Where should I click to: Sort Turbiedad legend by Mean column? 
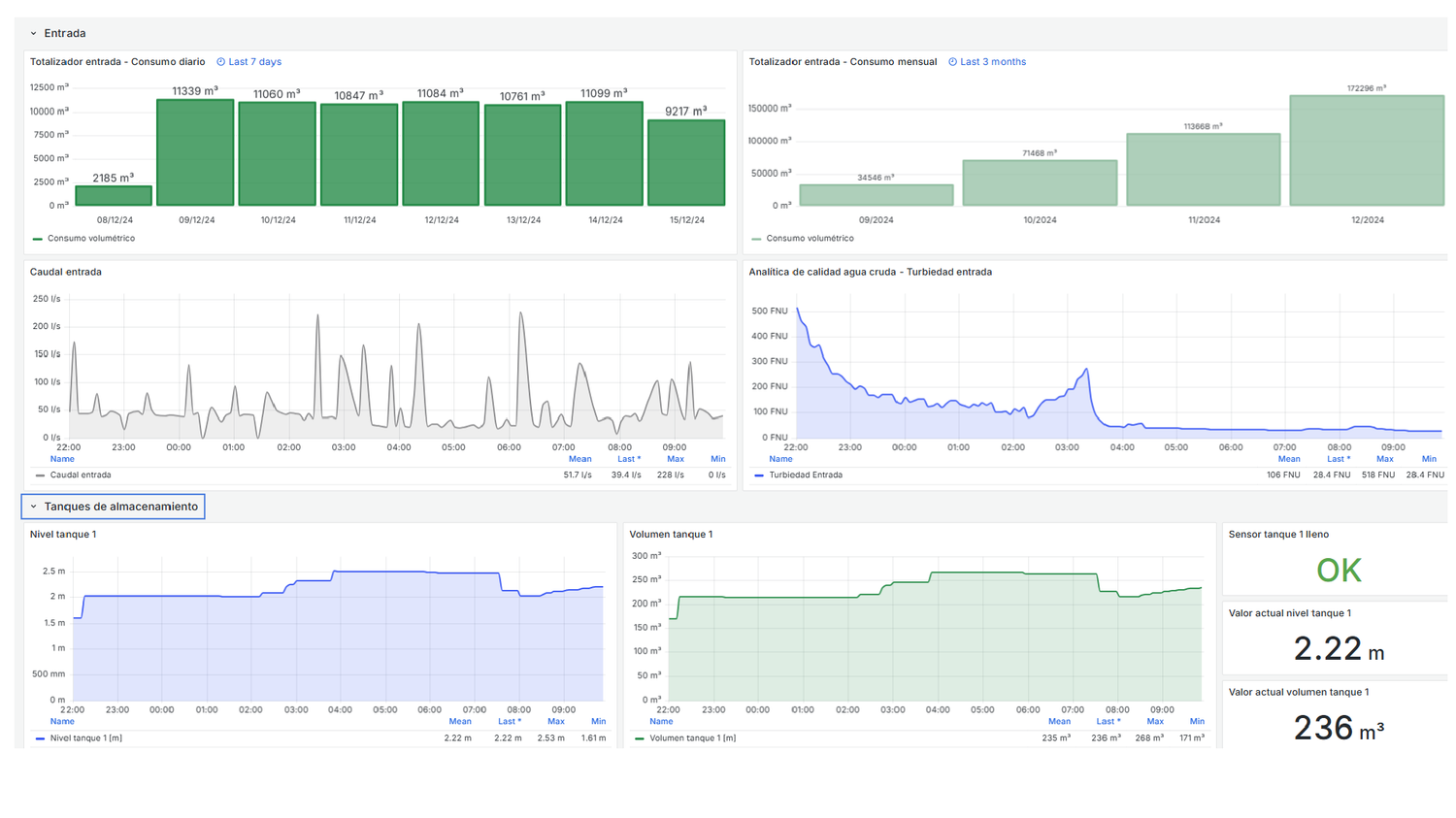tap(1289, 459)
